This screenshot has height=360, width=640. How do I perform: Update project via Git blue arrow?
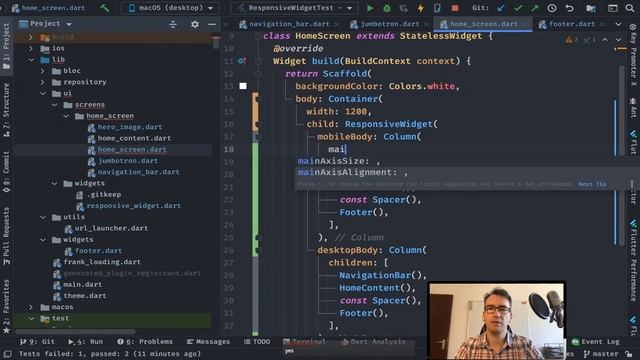tap(501, 8)
